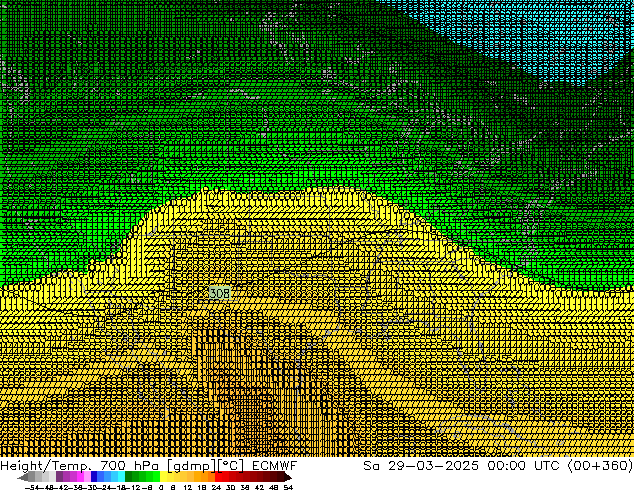634x490 pixels.
Task: Click the dark maroon right legend arrow
Action: [288, 477]
